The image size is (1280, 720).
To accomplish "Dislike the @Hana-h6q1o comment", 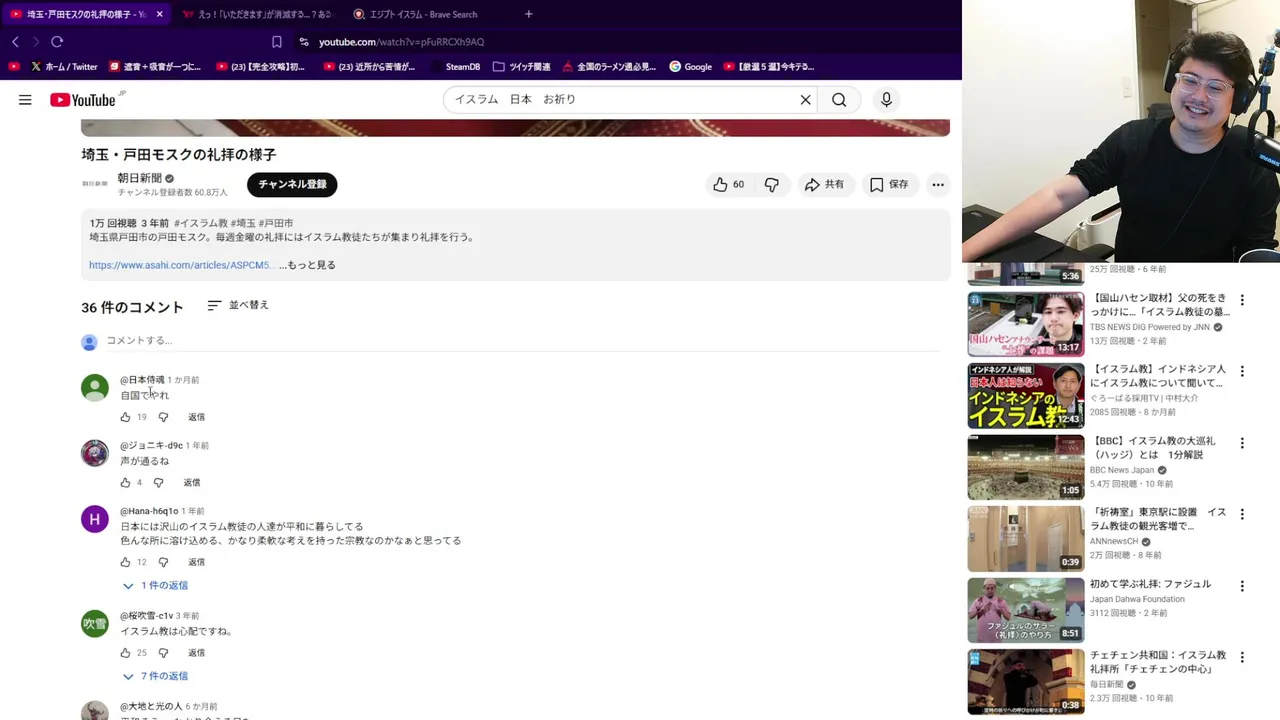I will (x=163, y=562).
